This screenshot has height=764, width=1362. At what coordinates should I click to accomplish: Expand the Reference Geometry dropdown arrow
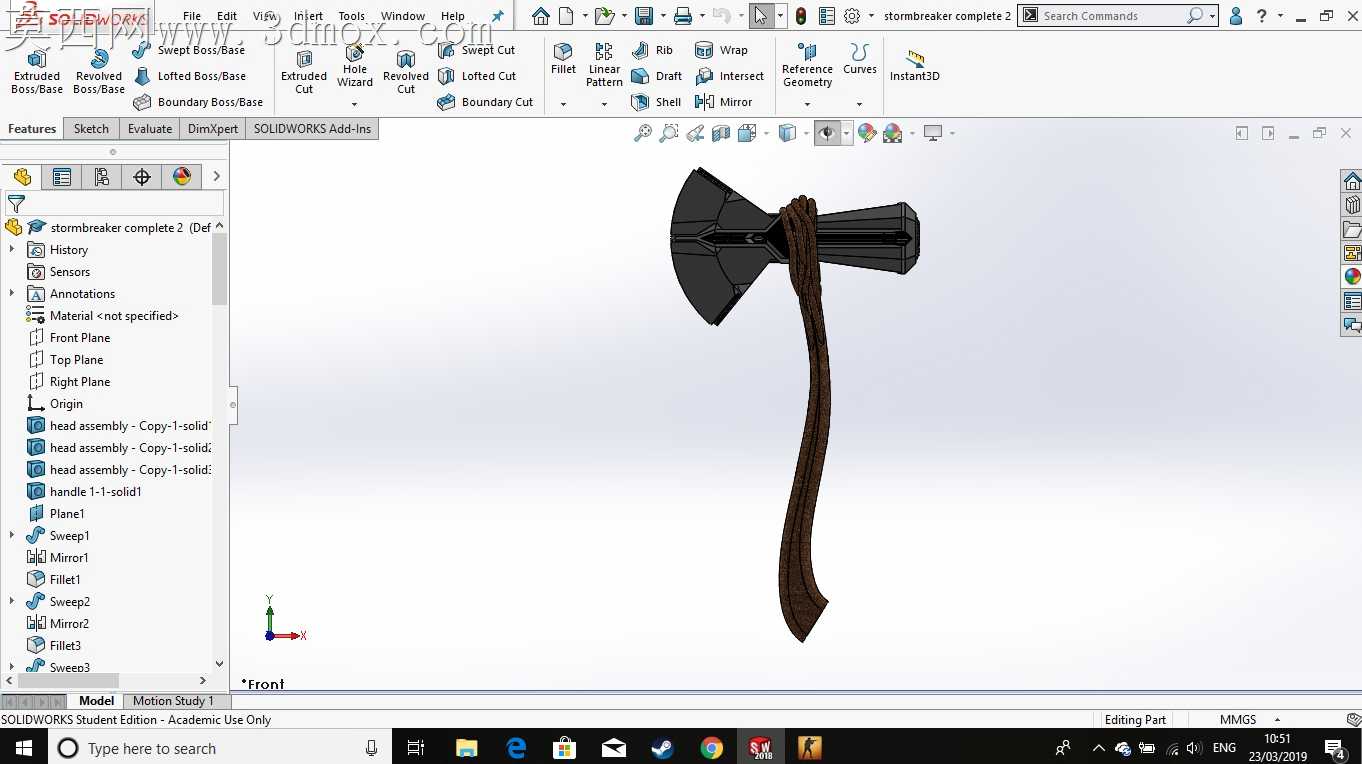807,104
